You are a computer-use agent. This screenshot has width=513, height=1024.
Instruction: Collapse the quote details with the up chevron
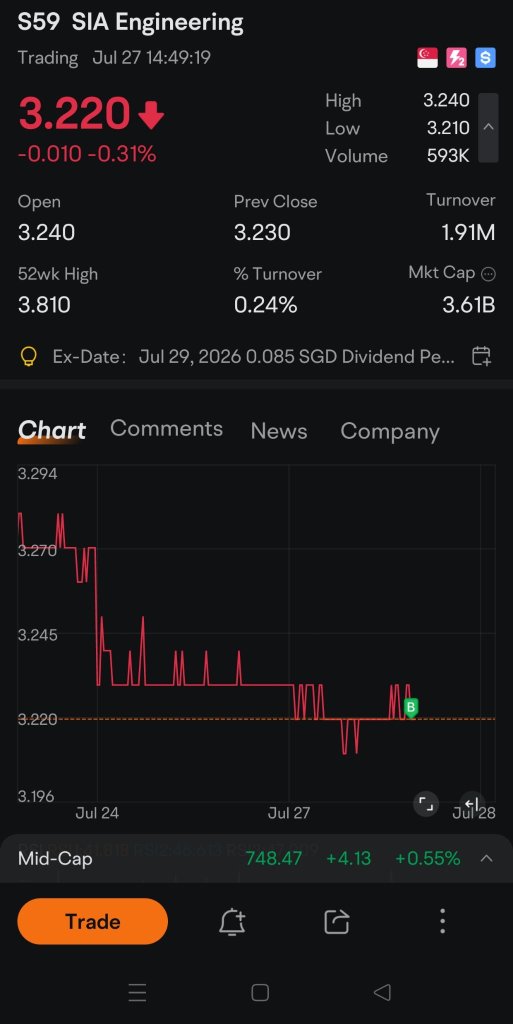(488, 127)
